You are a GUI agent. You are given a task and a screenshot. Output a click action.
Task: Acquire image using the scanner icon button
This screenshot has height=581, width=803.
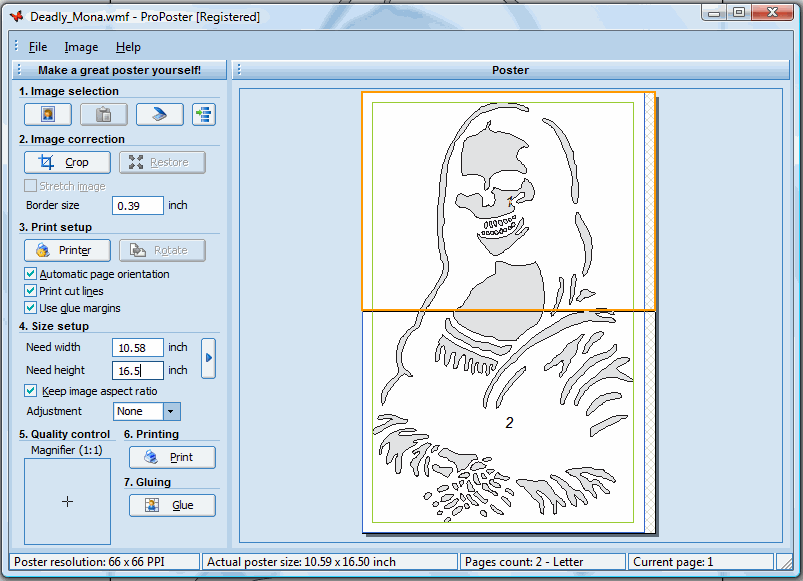pyautogui.click(x=159, y=114)
